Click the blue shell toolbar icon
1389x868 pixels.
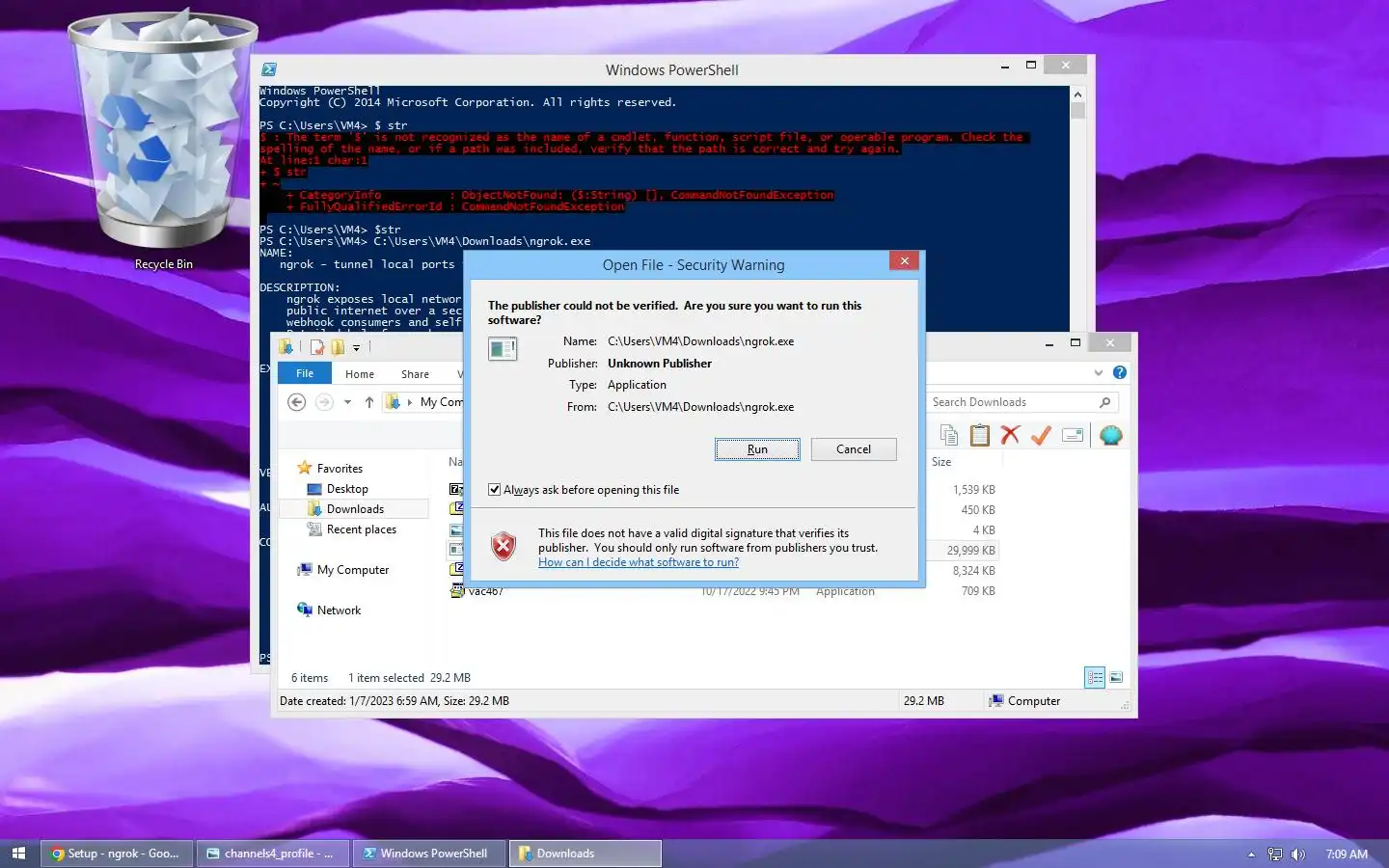1111,436
